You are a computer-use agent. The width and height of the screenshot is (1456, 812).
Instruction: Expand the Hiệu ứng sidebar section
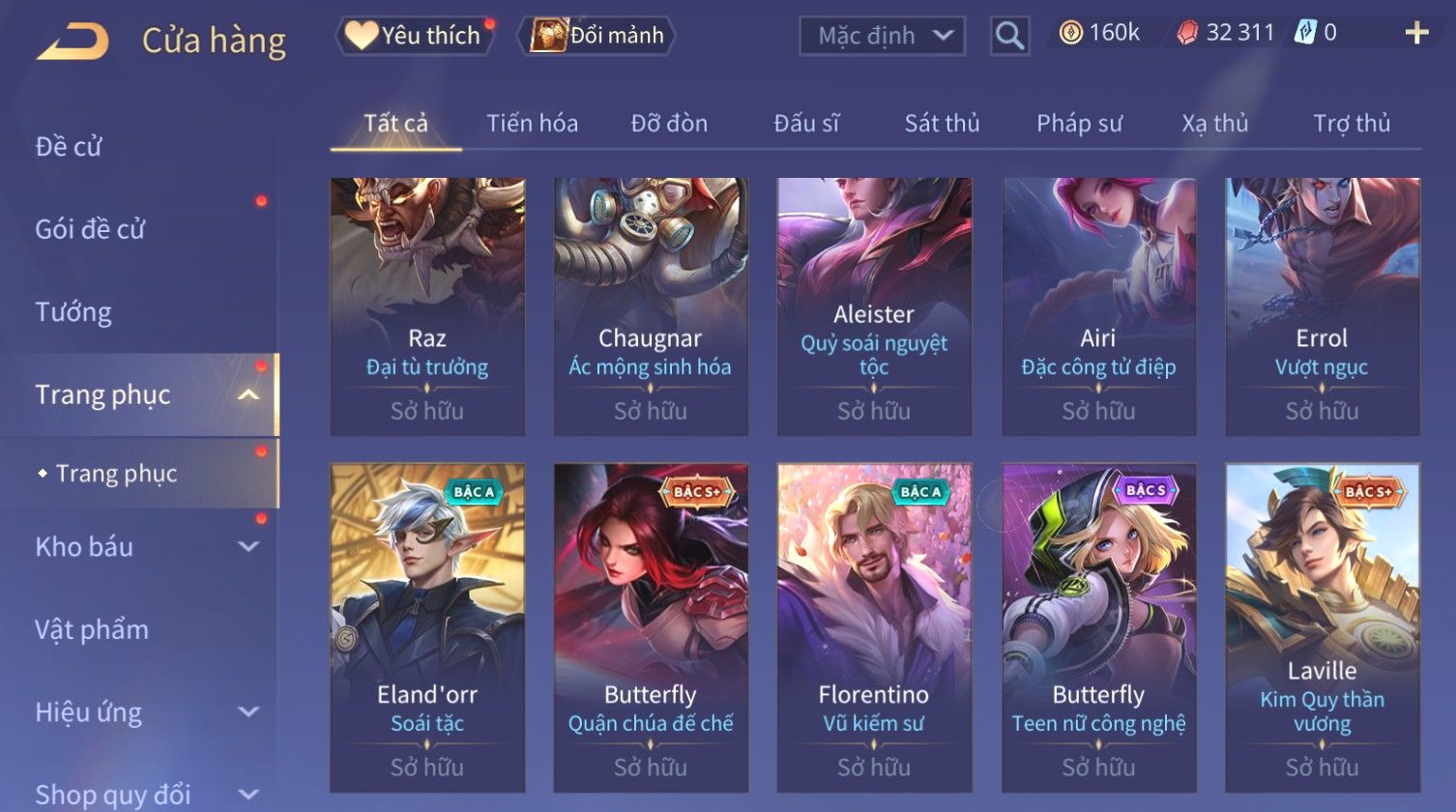point(248,712)
